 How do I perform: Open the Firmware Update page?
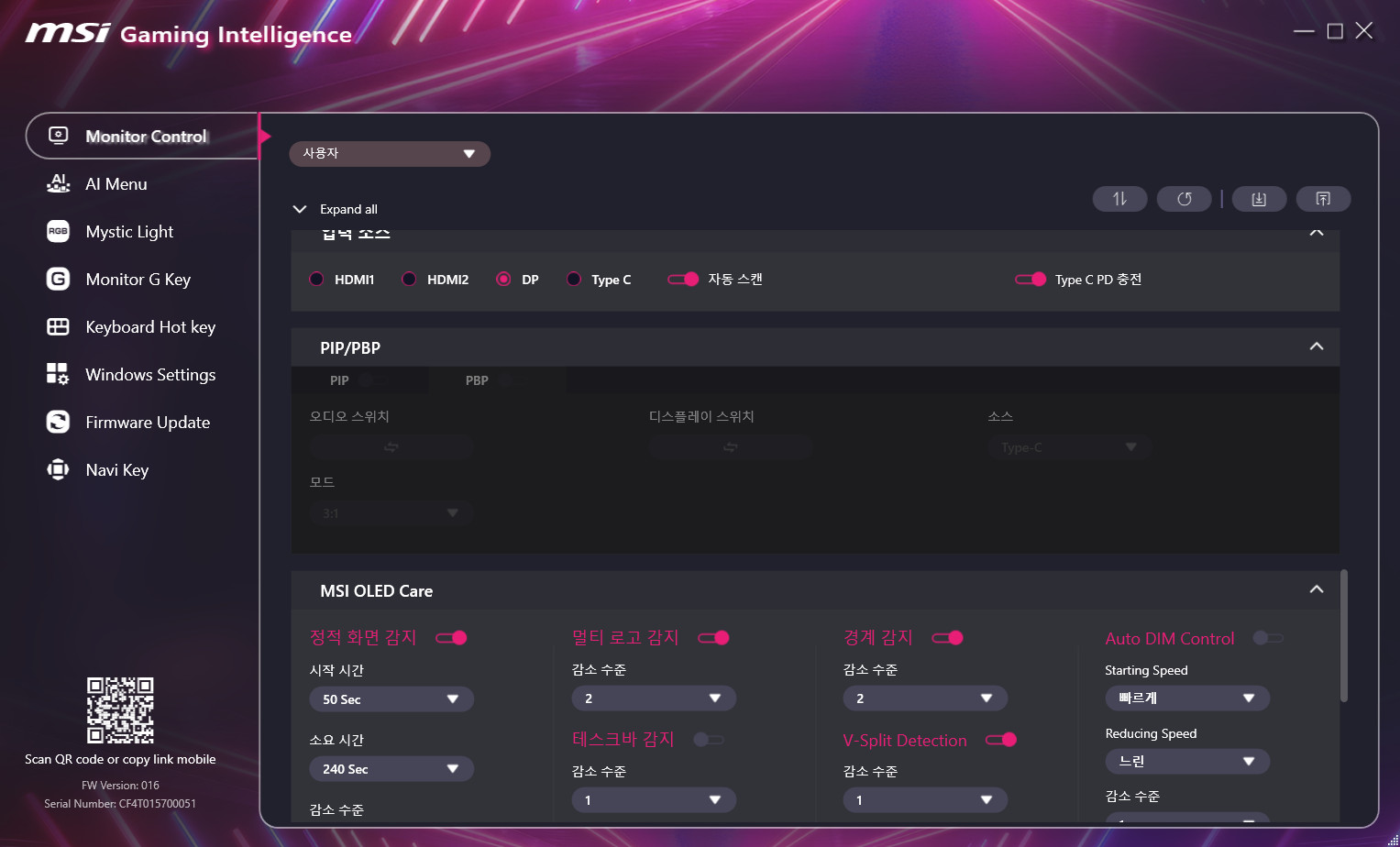[147, 423]
